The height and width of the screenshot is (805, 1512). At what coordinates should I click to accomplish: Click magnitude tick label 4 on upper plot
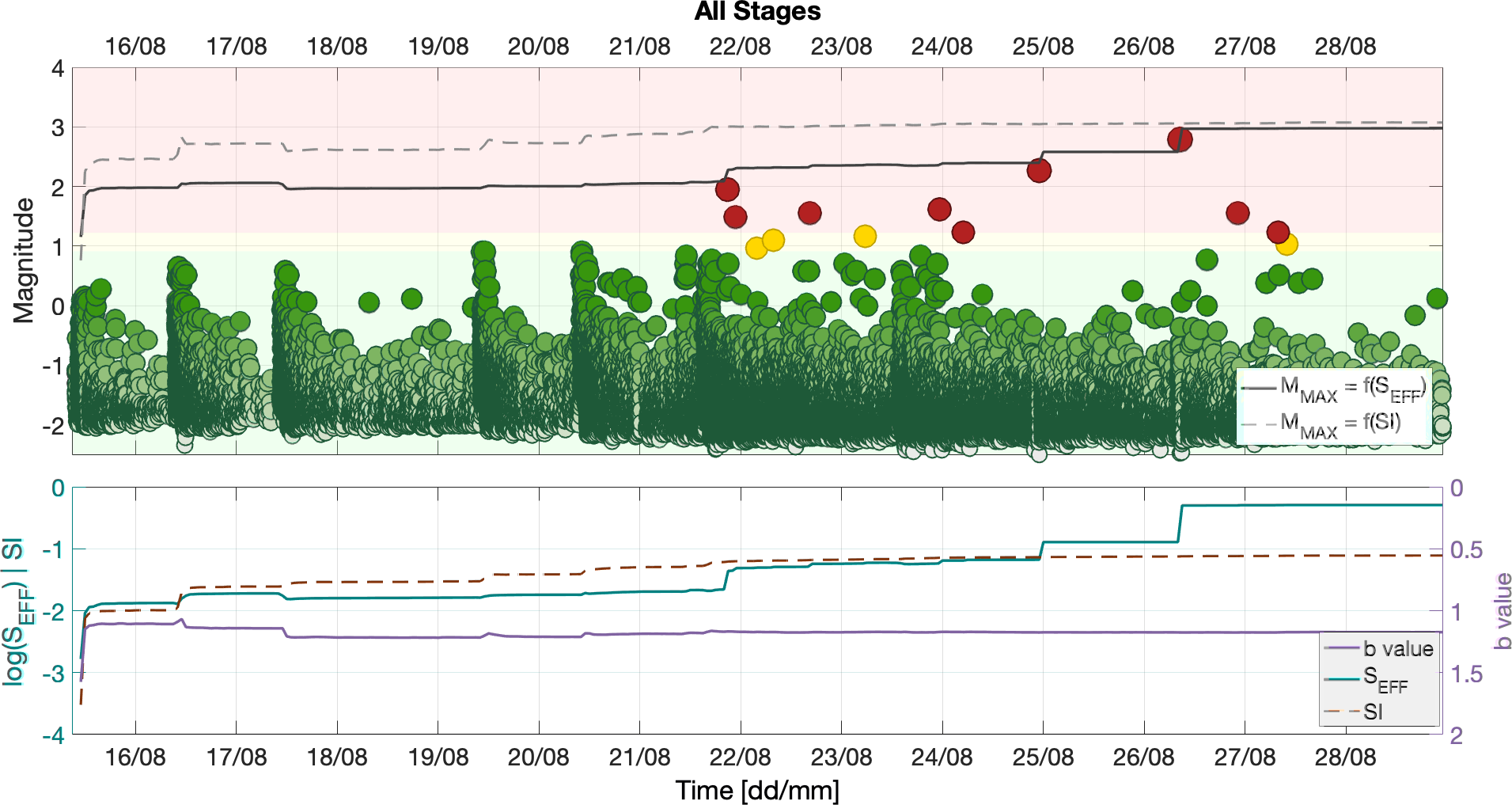(59, 68)
